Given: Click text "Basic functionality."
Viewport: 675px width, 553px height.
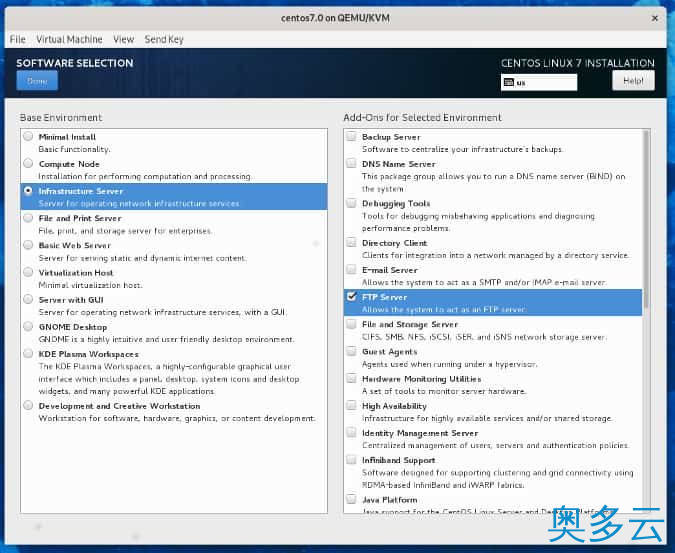Looking at the screenshot, I should 74,149.
